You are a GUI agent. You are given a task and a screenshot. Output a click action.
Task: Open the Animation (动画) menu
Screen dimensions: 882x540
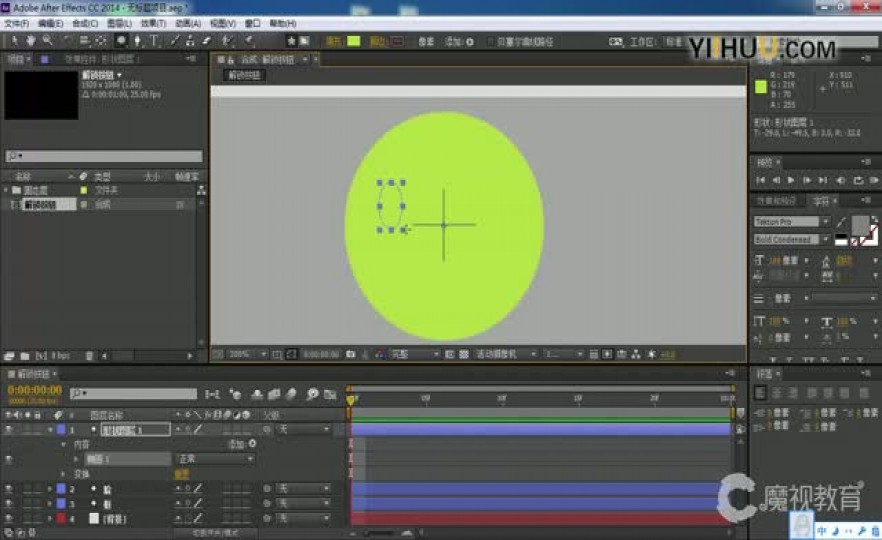pyautogui.click(x=188, y=23)
